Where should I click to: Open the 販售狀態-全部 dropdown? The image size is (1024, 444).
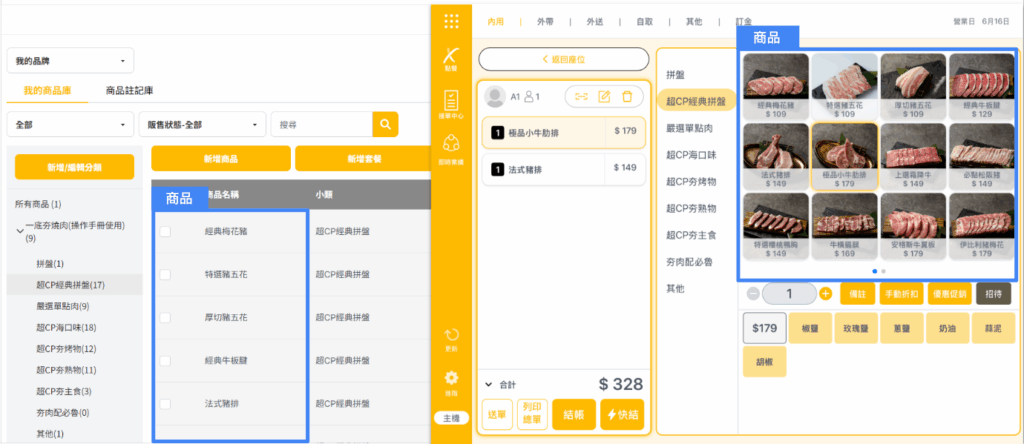pyautogui.click(x=201, y=125)
